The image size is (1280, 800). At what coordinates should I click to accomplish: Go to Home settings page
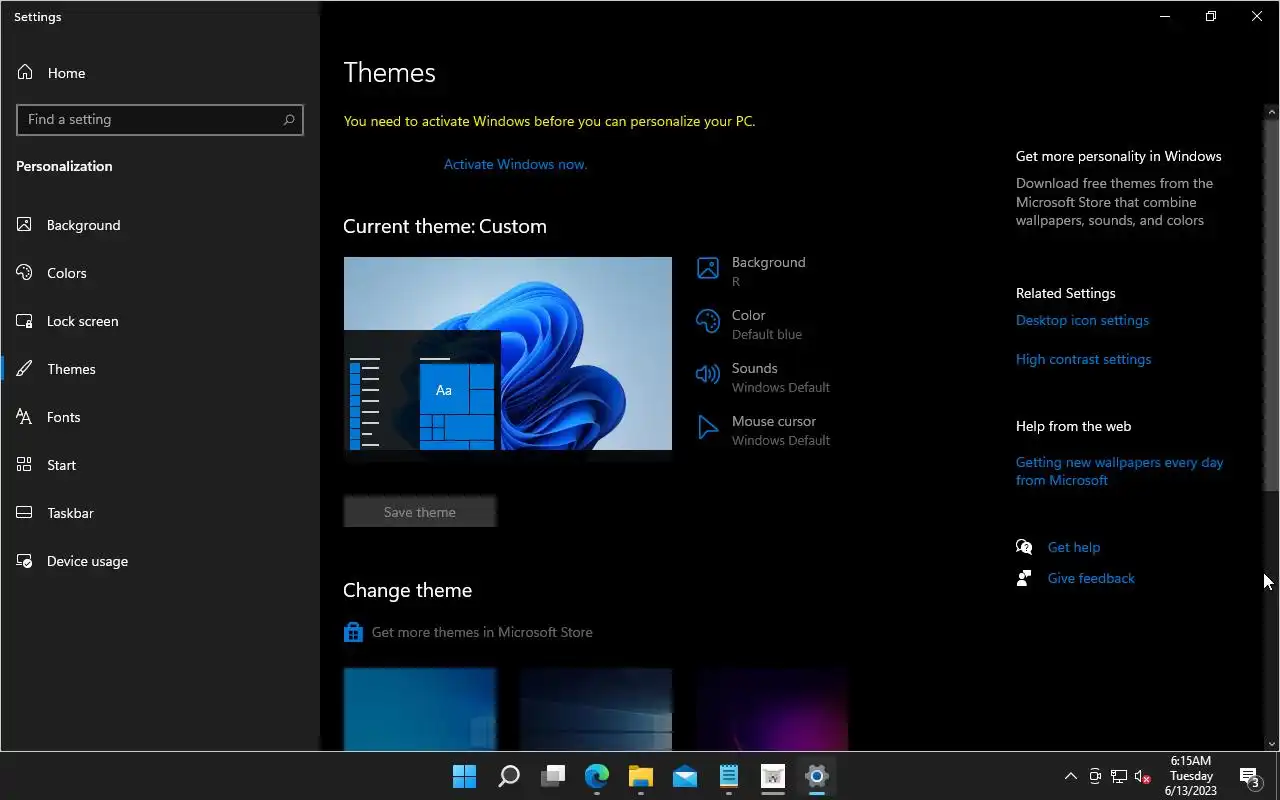[x=66, y=73]
